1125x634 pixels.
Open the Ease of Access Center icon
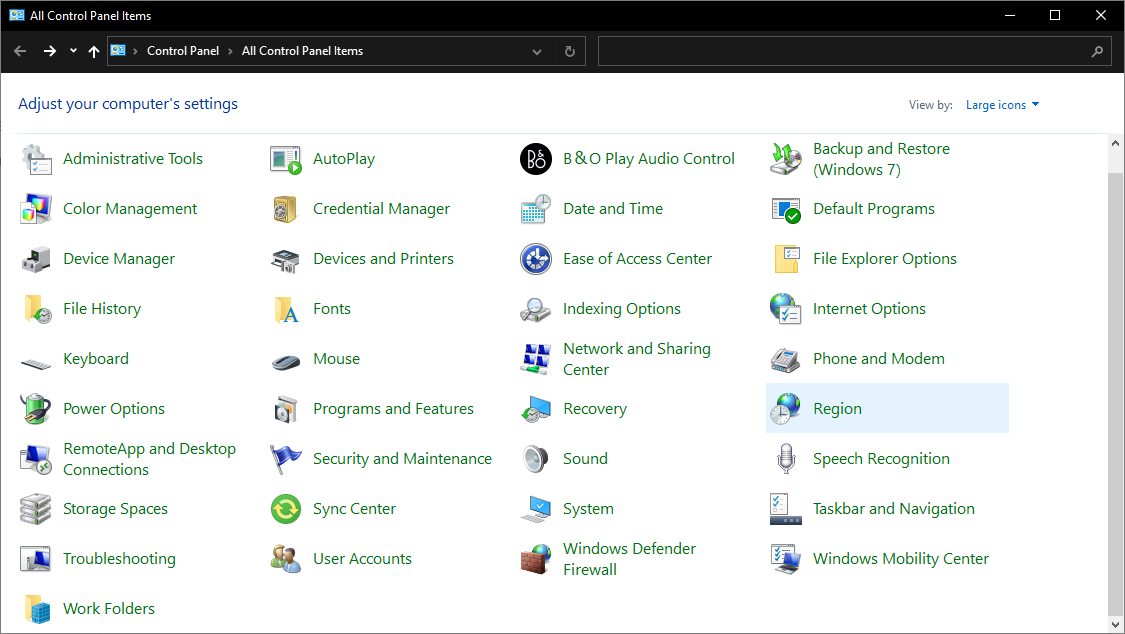(536, 259)
